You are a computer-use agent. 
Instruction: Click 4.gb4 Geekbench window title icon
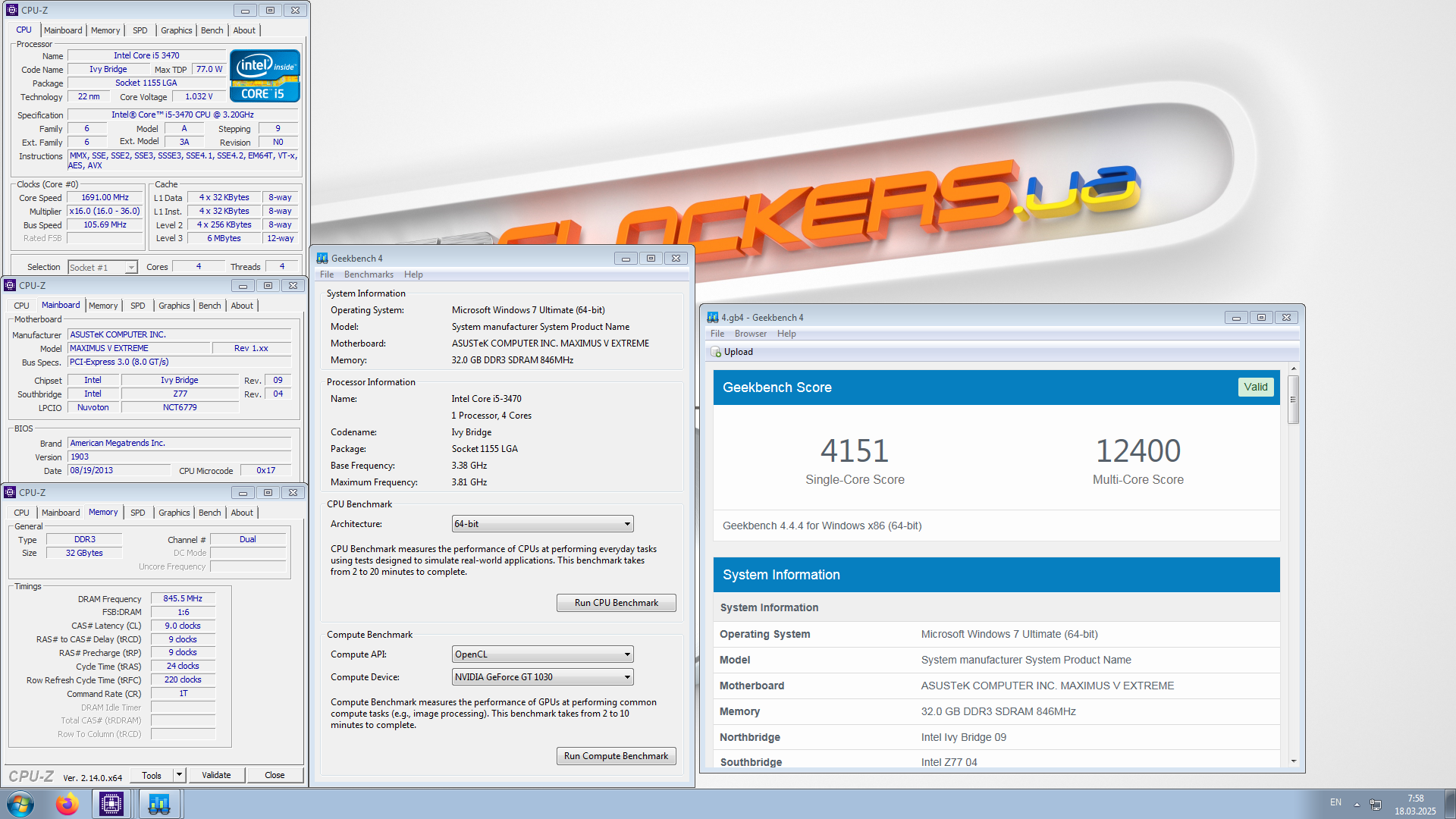(x=713, y=318)
